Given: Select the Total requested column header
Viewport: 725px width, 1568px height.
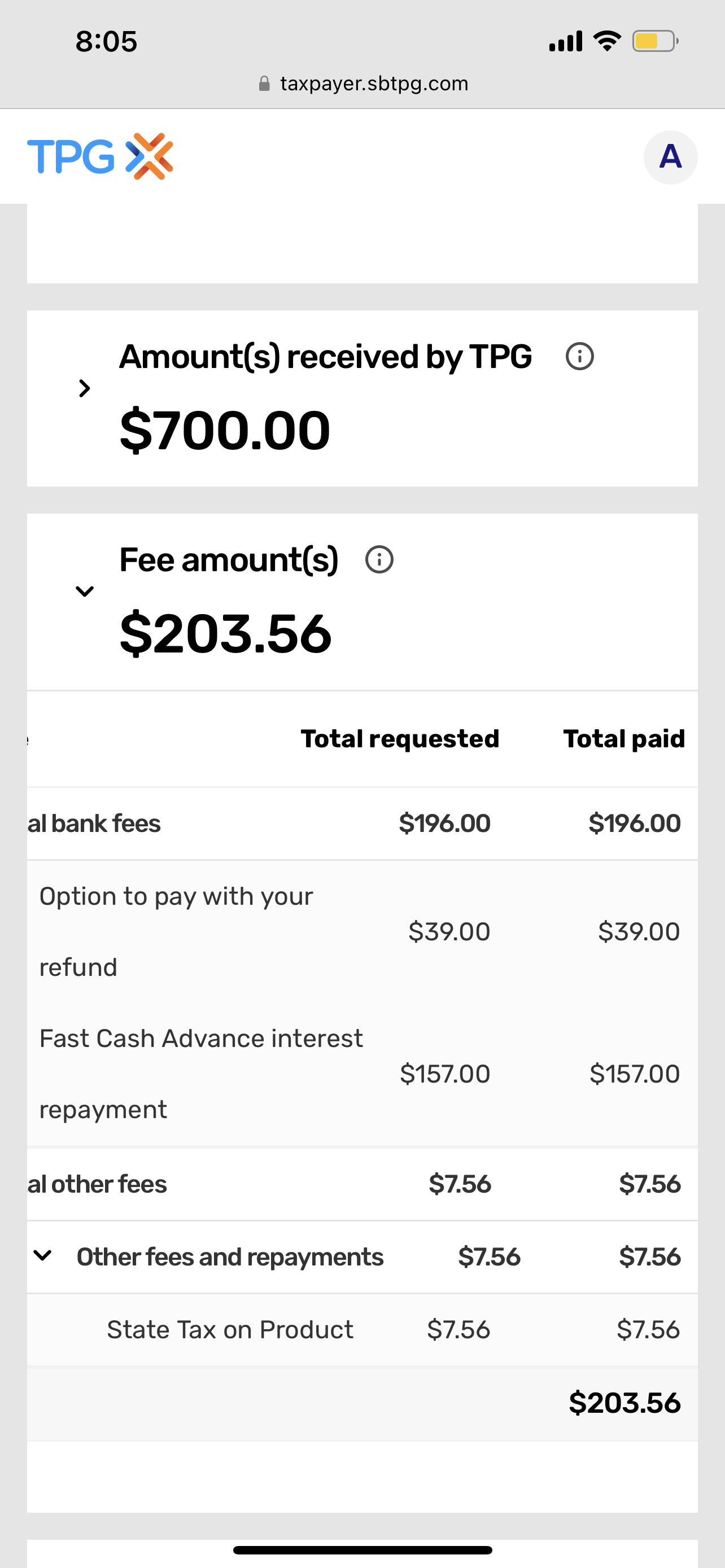Looking at the screenshot, I should (x=400, y=739).
